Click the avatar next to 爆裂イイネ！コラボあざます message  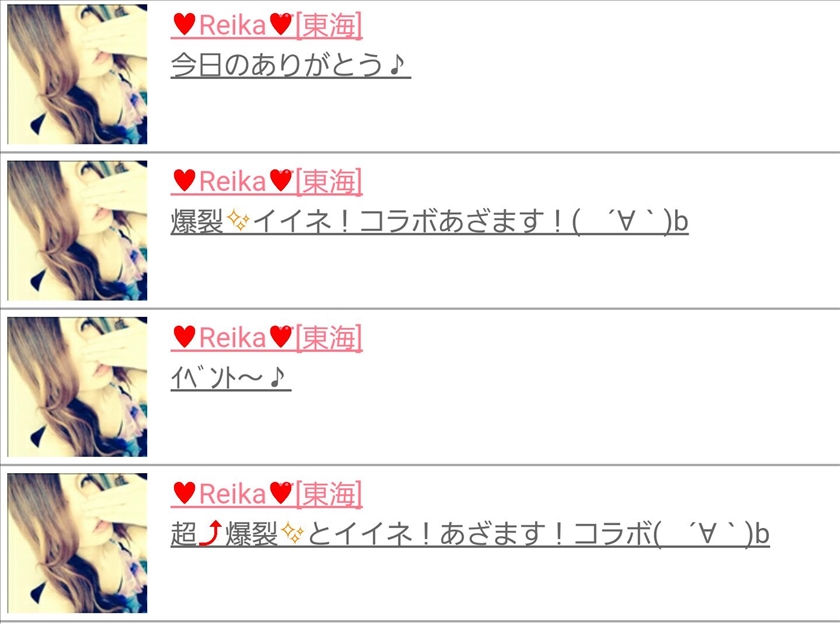pos(77,230)
